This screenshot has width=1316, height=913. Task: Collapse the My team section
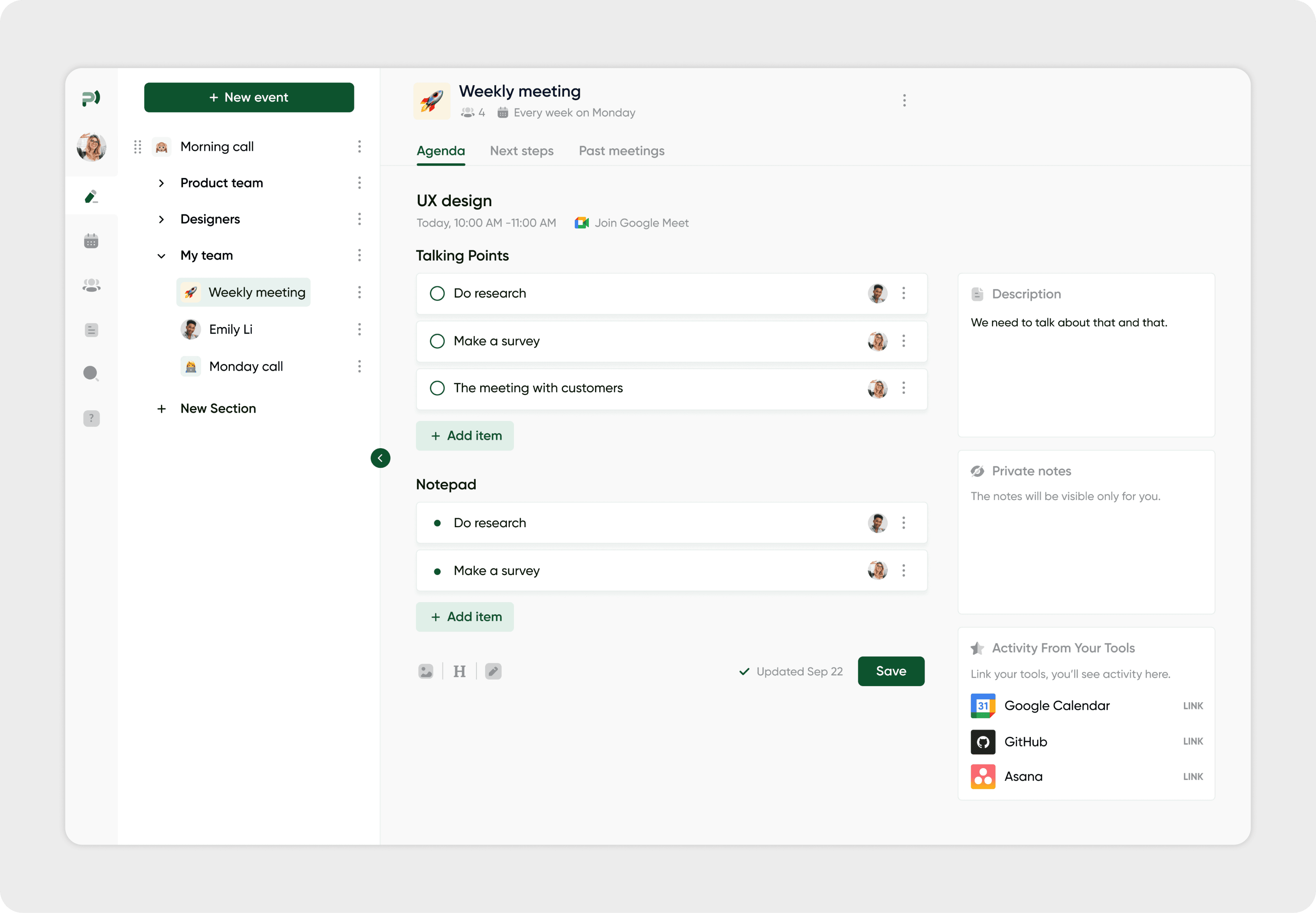161,256
